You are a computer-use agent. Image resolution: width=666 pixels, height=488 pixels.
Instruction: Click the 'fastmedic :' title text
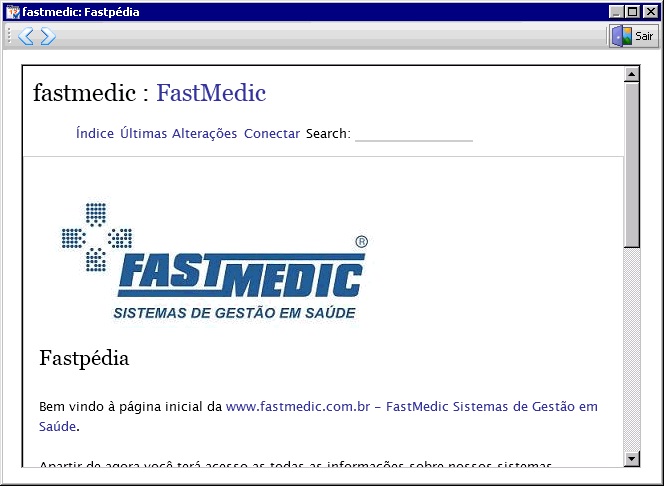[x=91, y=93]
